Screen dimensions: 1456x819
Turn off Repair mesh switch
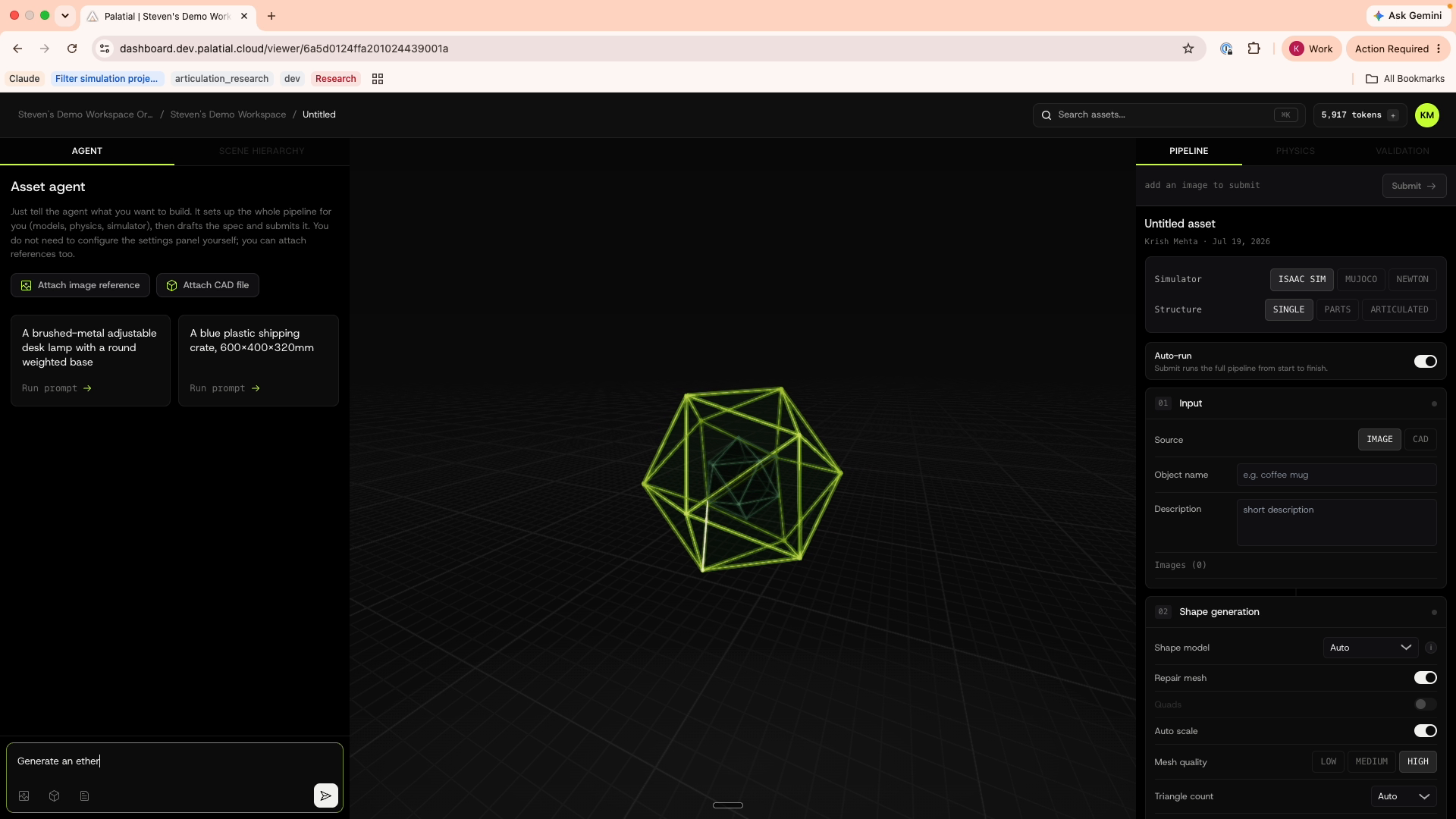pyautogui.click(x=1425, y=678)
